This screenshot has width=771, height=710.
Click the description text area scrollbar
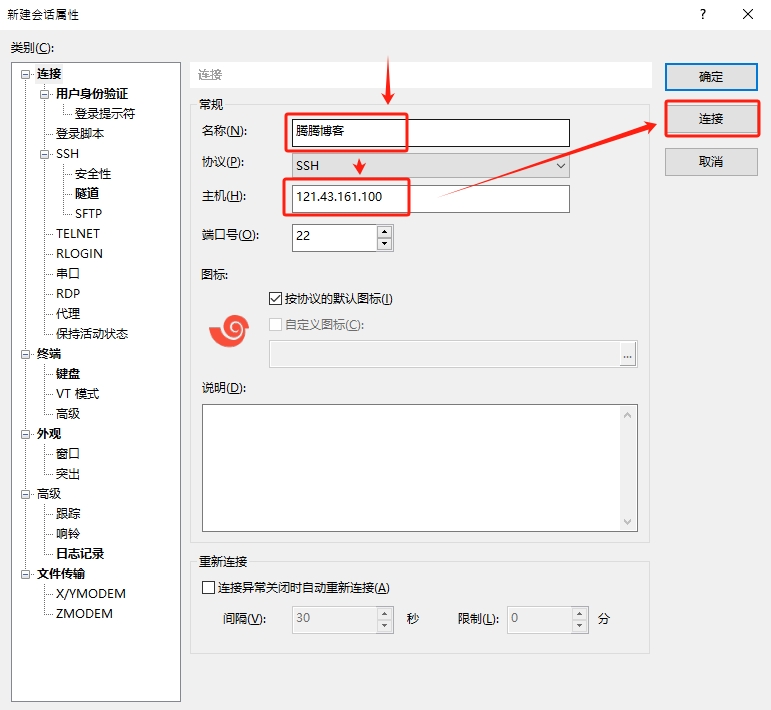(x=628, y=467)
